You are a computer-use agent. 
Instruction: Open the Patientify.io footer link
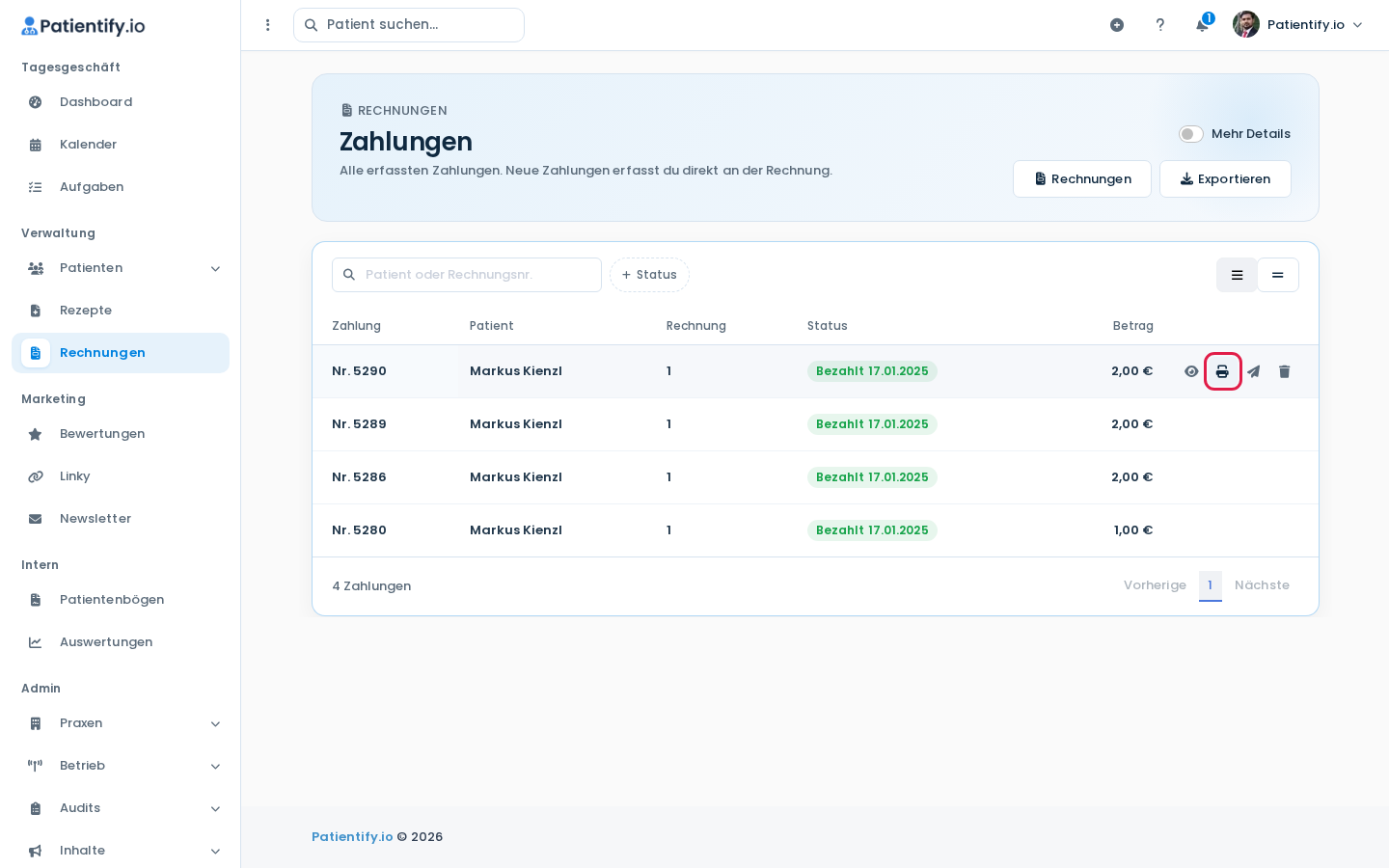click(x=352, y=837)
